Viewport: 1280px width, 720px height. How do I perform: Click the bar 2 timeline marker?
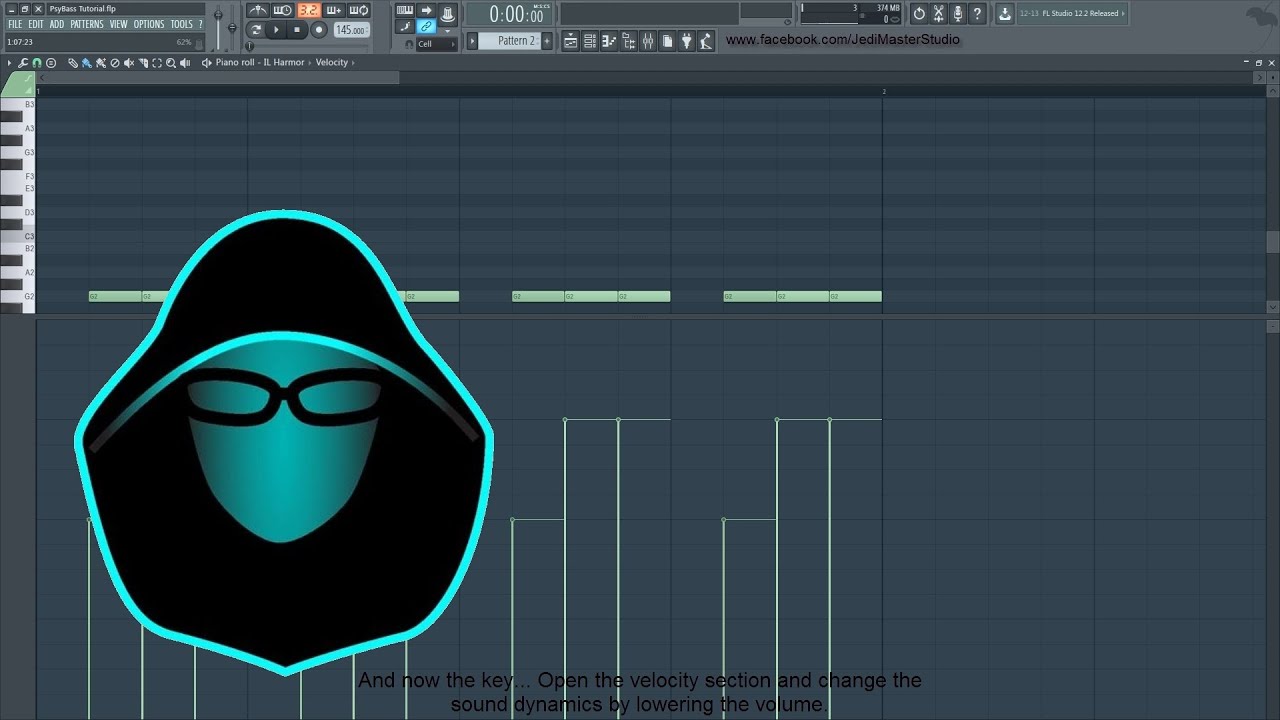(x=884, y=92)
